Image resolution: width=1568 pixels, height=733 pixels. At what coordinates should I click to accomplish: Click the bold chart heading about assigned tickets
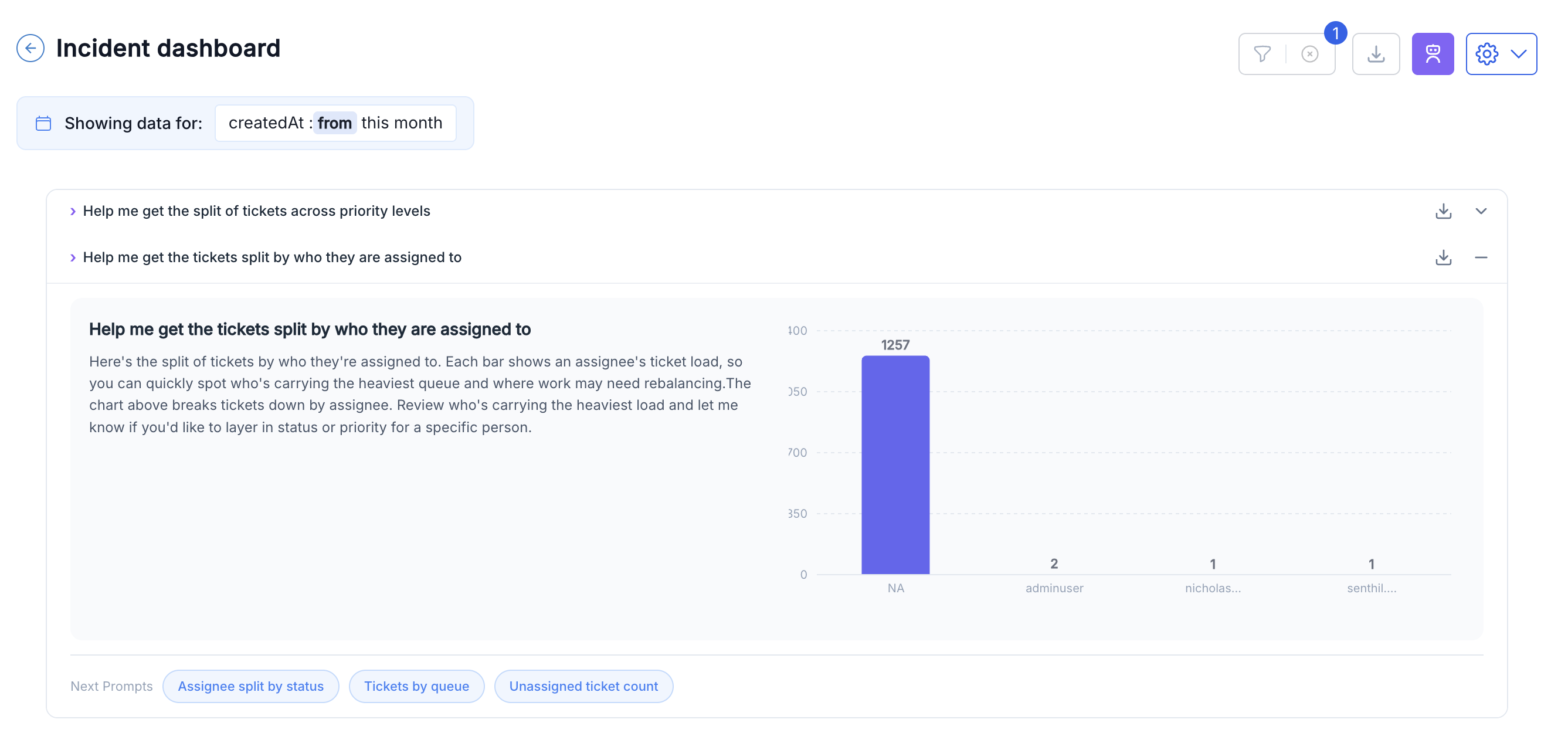pyautogui.click(x=310, y=330)
